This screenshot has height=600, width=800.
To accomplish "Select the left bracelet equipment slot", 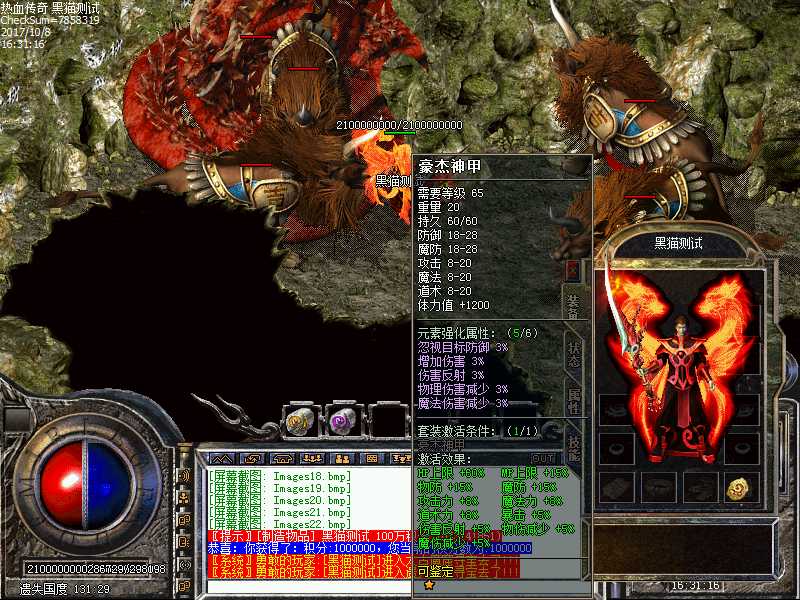I will (617, 410).
